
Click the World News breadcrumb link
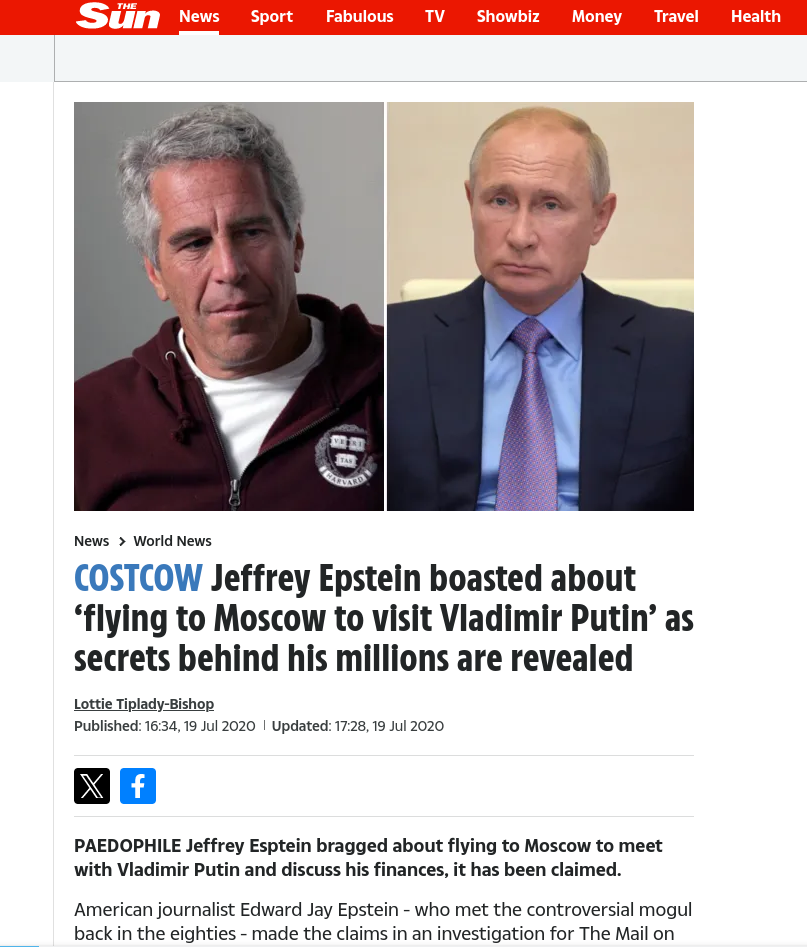172,541
